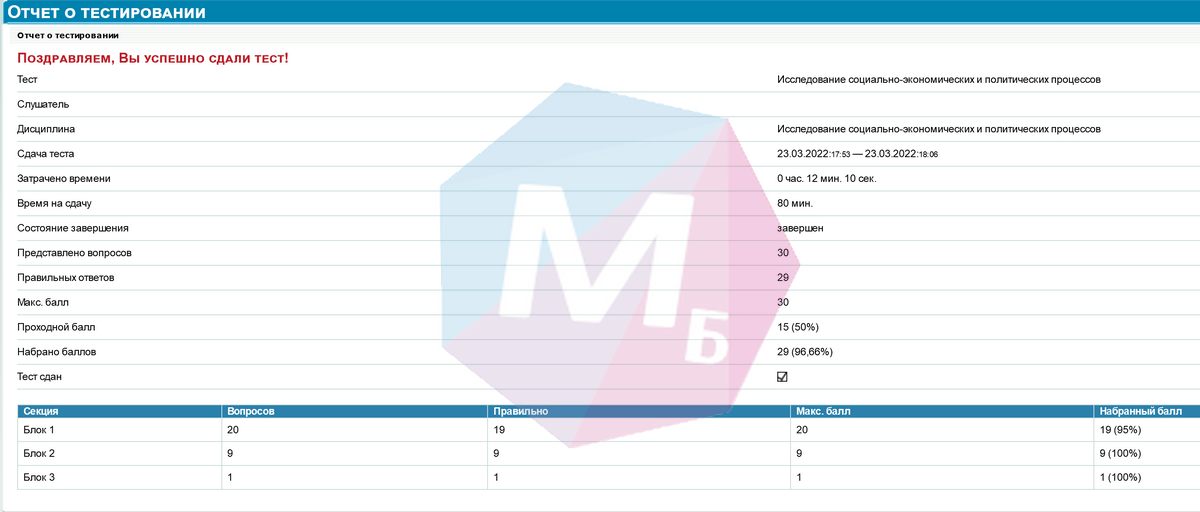Click the '0 час. 12 мин. 10 сек.' value

tap(827, 179)
